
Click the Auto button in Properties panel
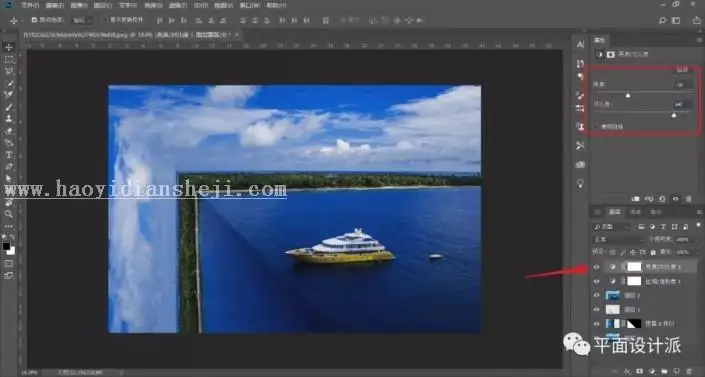tap(682, 70)
